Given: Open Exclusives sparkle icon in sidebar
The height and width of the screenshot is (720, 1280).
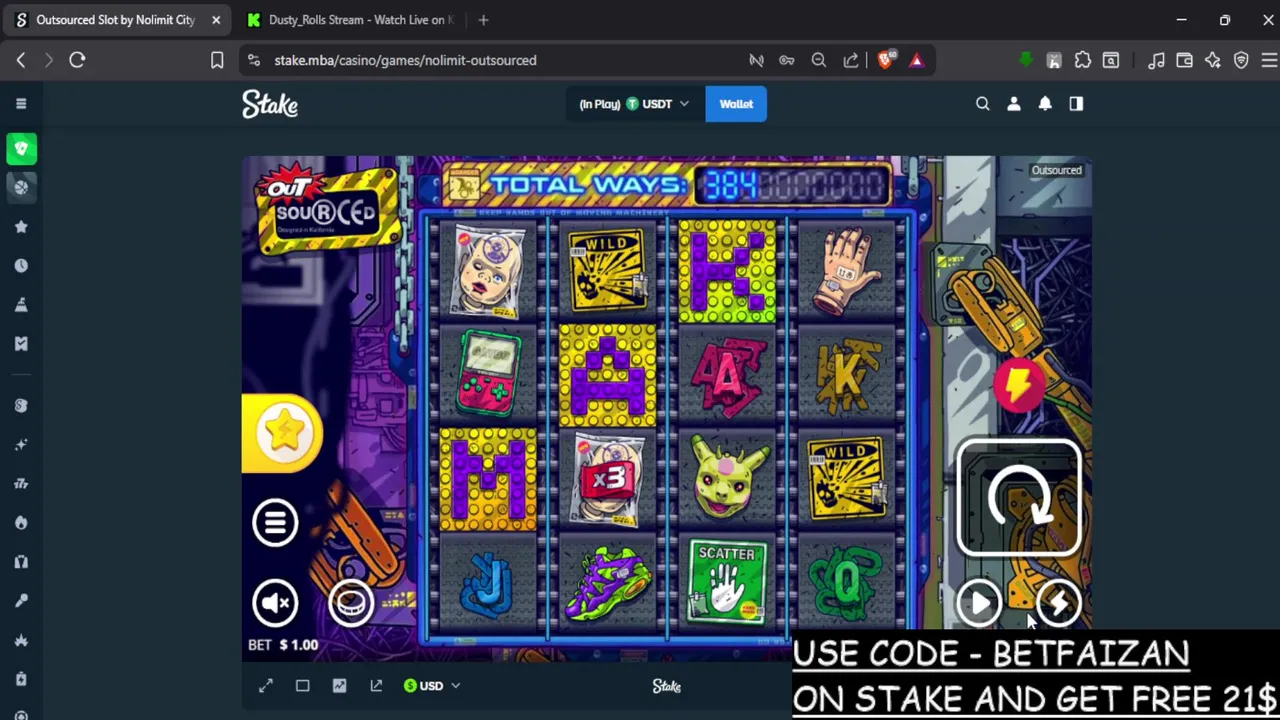Looking at the screenshot, I should 21,444.
